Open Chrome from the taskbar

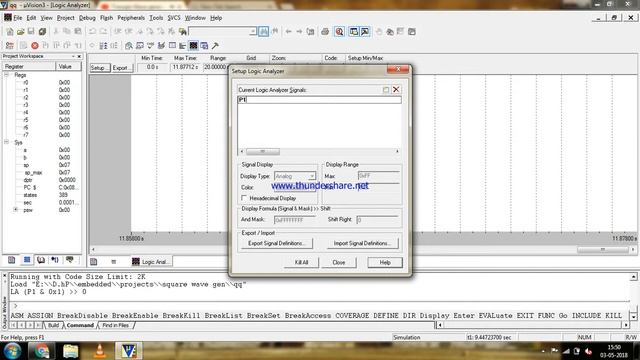click(x=41, y=351)
